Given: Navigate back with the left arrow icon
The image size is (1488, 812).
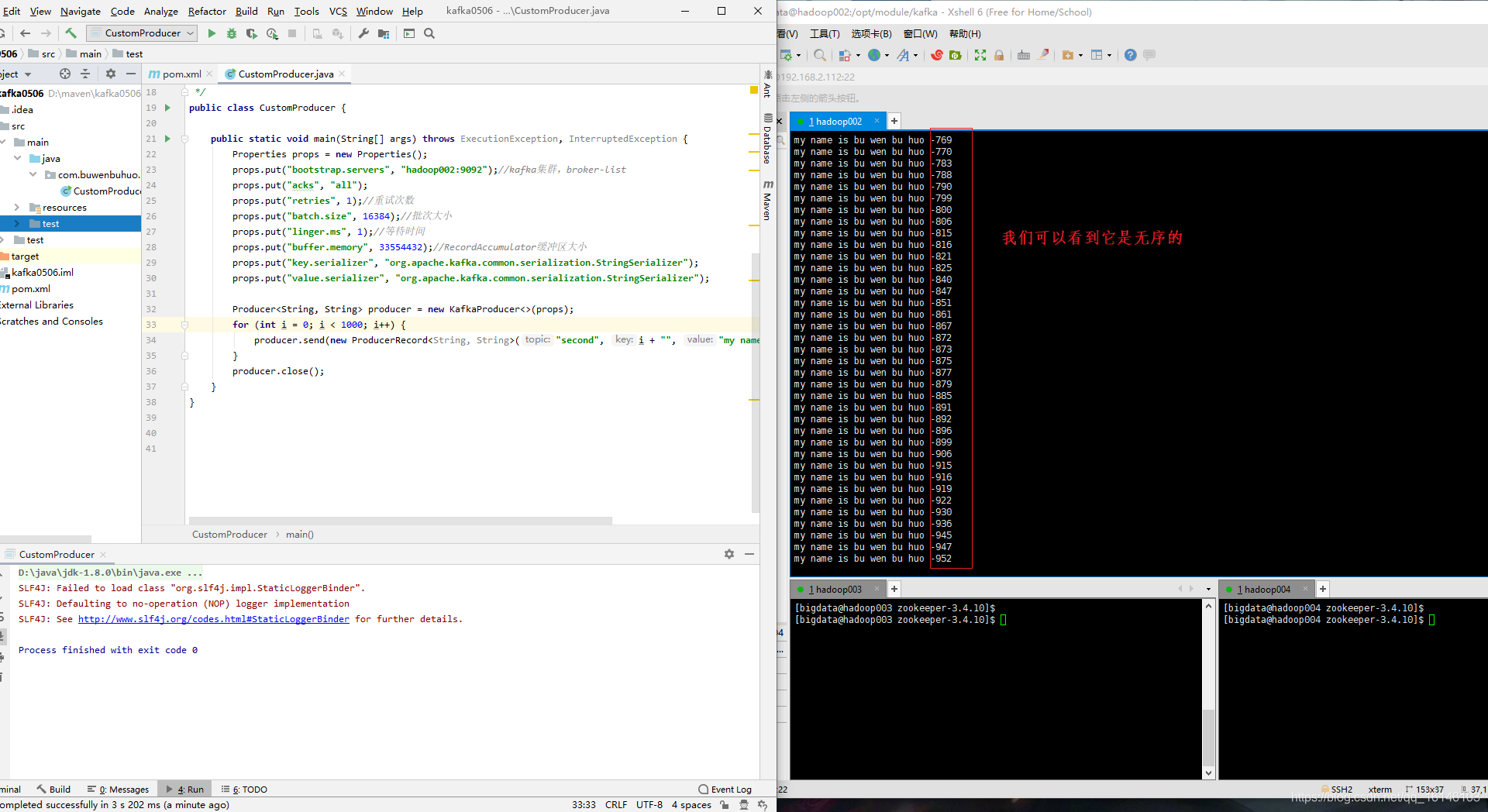Looking at the screenshot, I should point(26,33).
